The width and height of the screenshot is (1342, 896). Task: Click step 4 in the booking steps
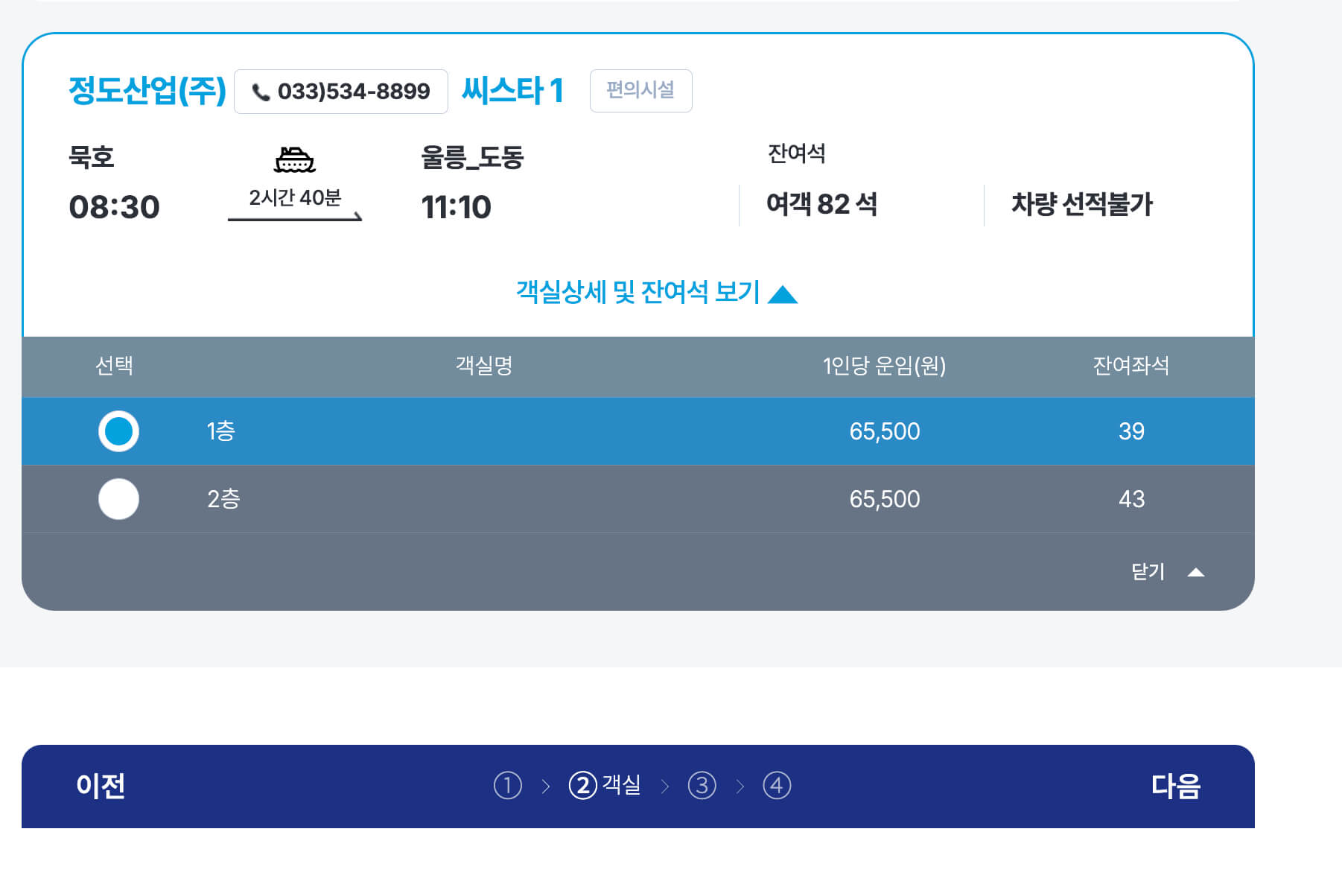click(x=777, y=786)
